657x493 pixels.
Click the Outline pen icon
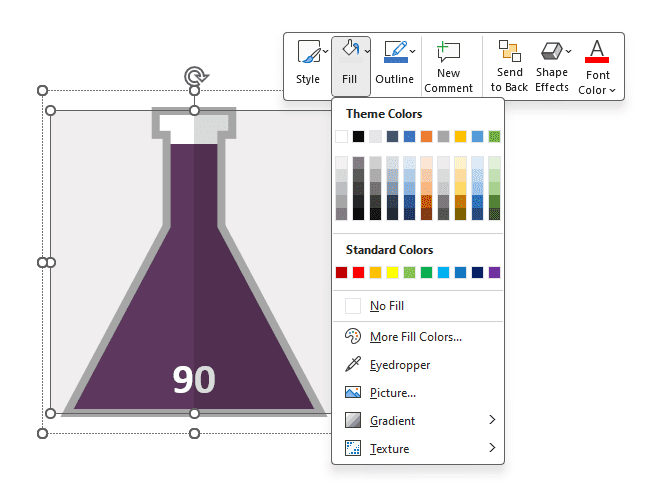(x=396, y=52)
